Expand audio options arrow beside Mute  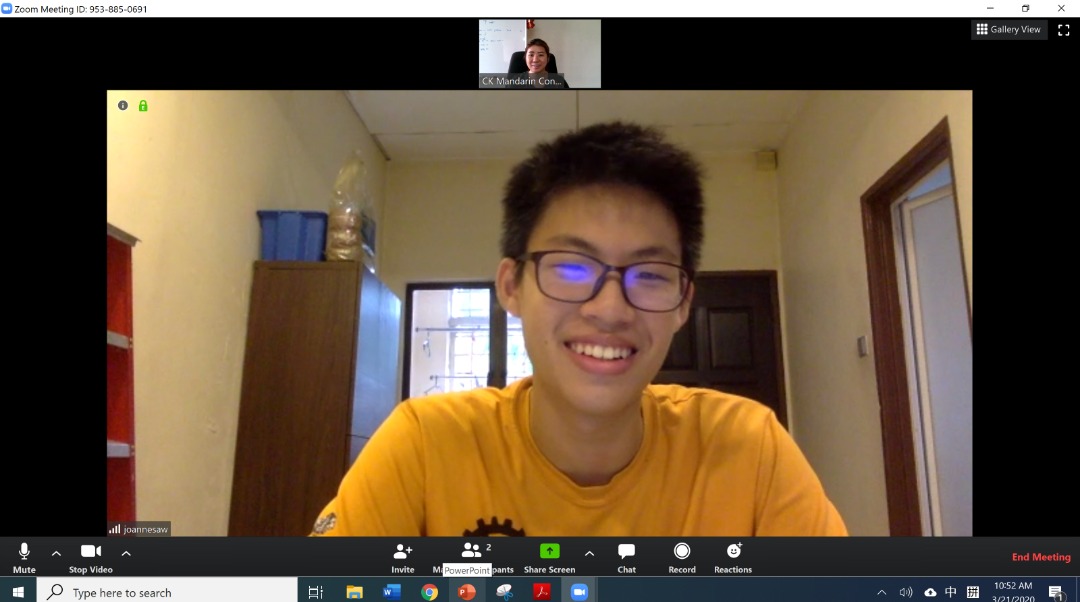pos(56,553)
